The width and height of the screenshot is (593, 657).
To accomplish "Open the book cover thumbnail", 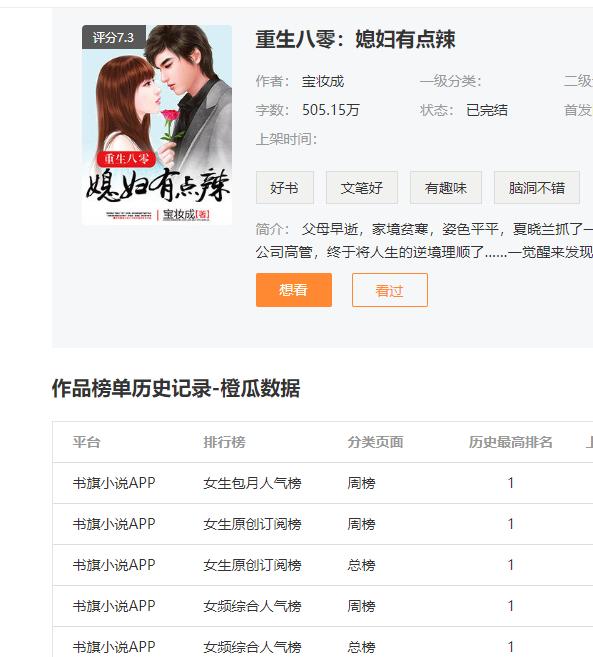I will click(157, 125).
